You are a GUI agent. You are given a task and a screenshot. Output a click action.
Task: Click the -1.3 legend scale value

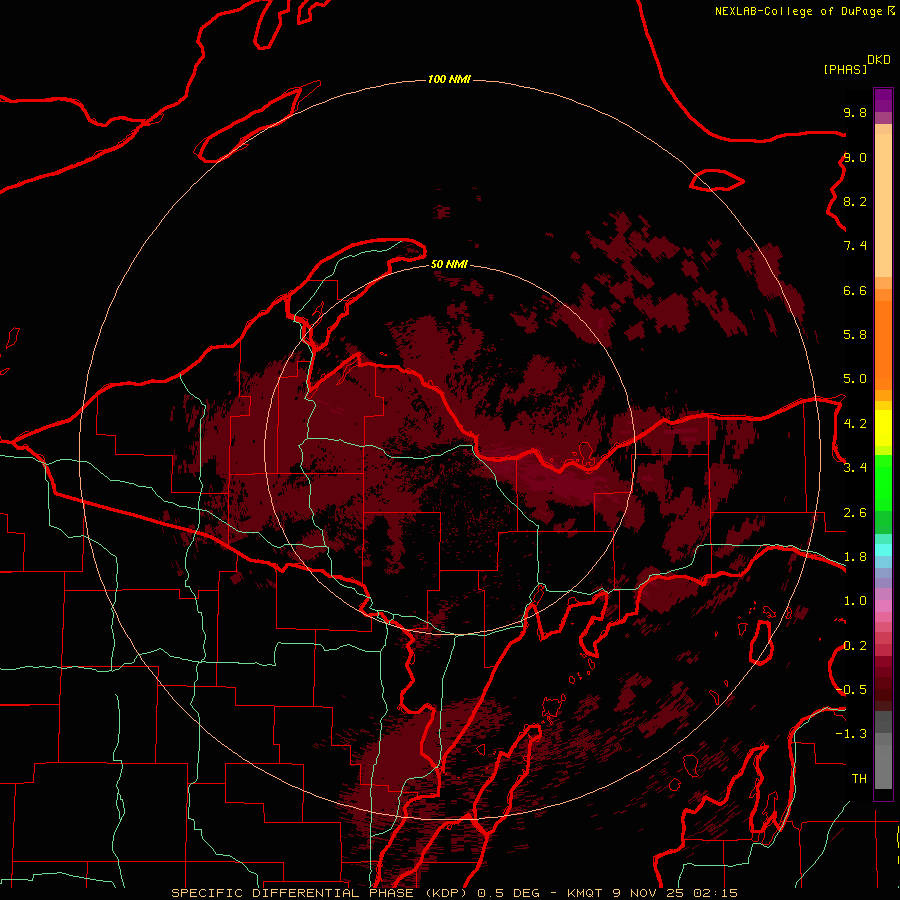click(851, 734)
